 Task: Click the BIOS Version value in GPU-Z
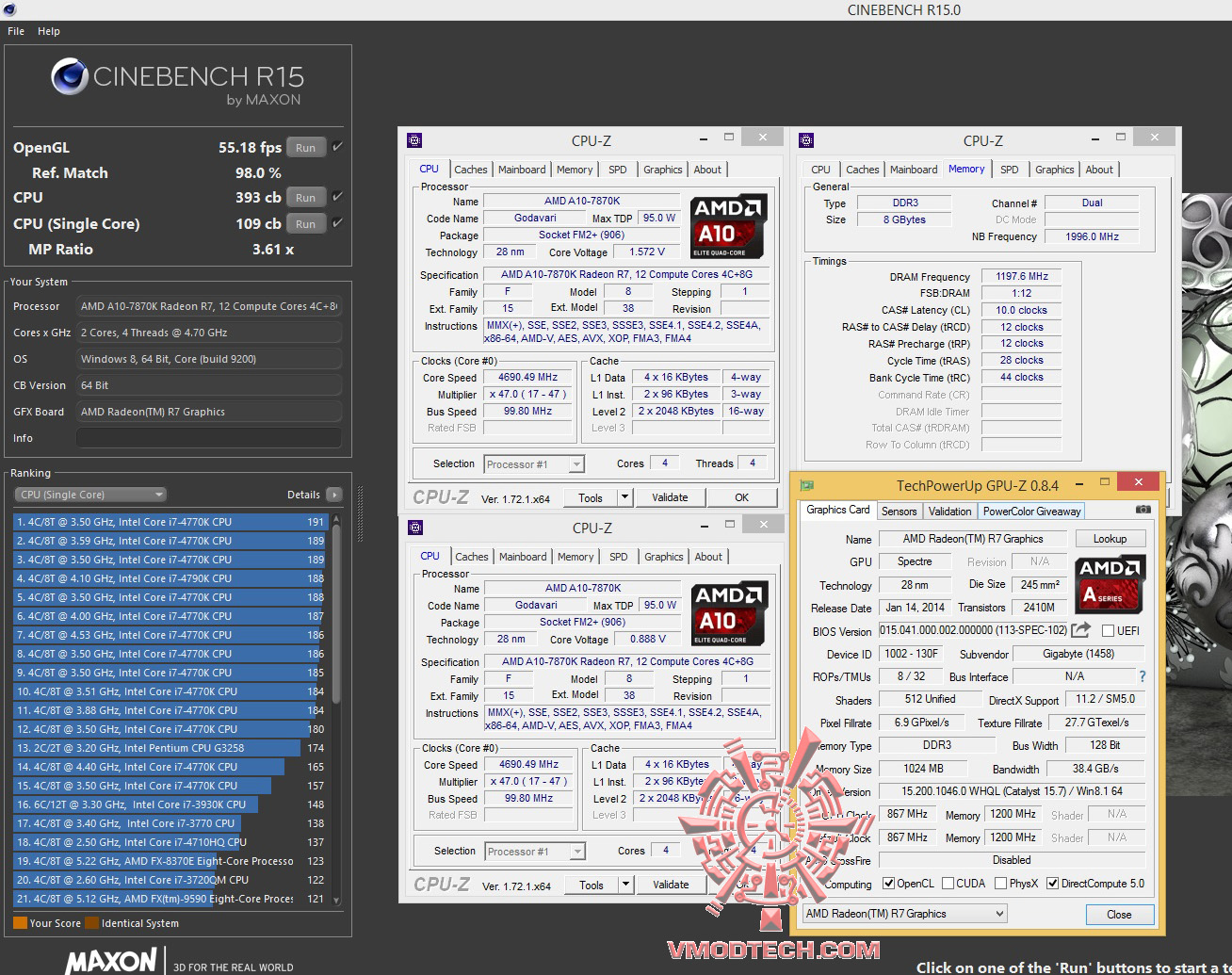point(973,630)
